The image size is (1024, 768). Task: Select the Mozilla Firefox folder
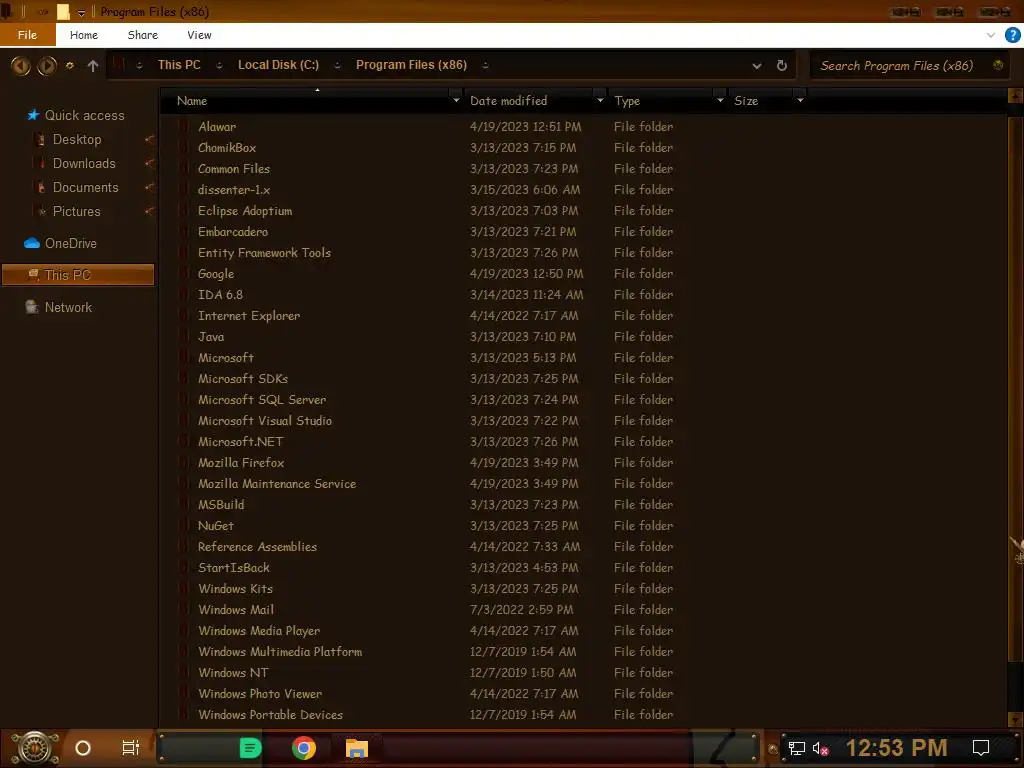(x=241, y=463)
